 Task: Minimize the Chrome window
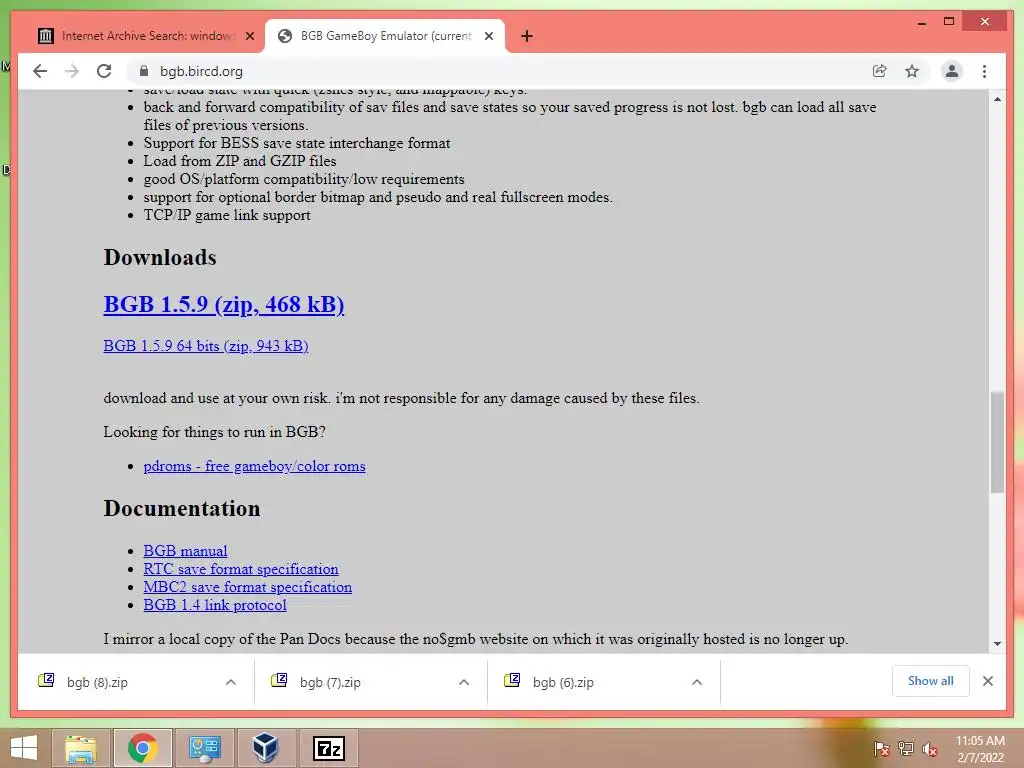[921, 22]
